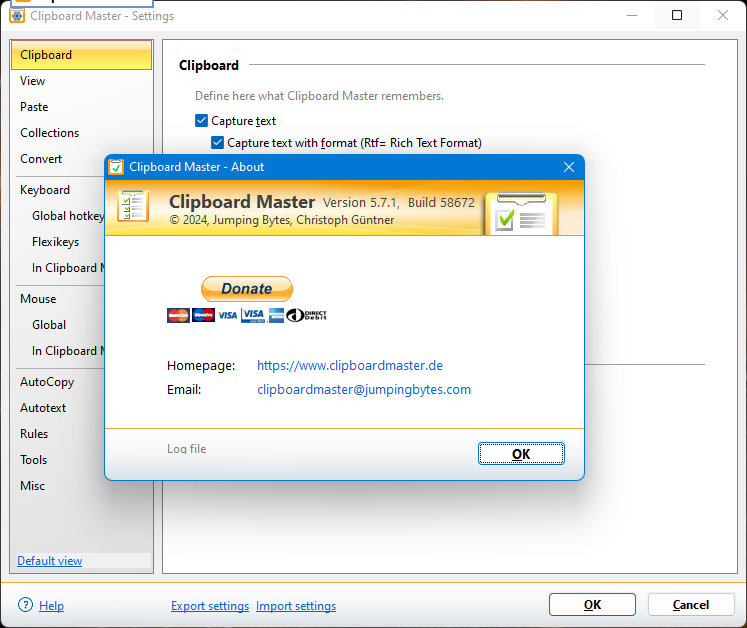The width and height of the screenshot is (747, 628).
Task: Click Cancel in the Settings window
Action: (691, 605)
